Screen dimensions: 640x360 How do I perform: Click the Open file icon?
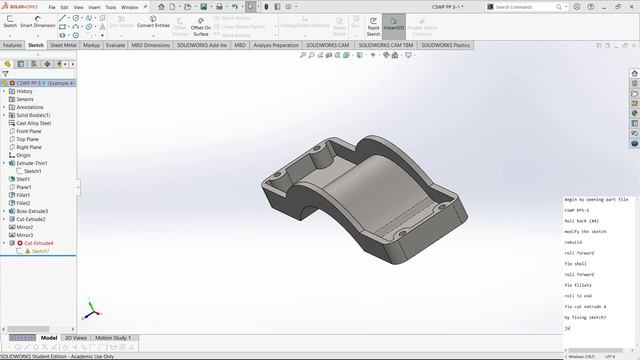click(187, 7)
